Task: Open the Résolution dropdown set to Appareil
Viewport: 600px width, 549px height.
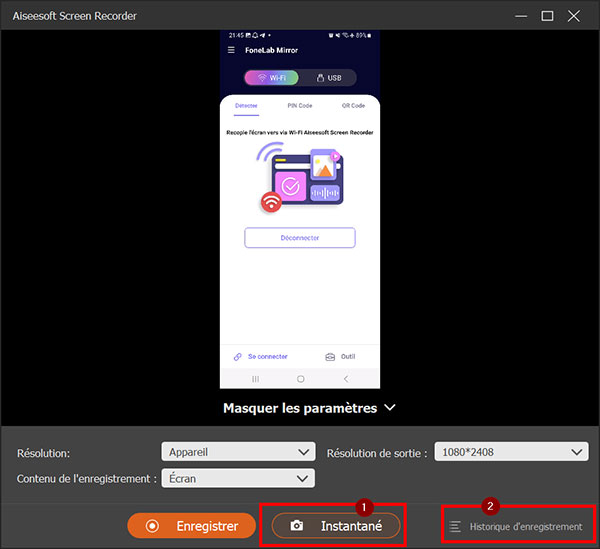Action: pos(238,452)
